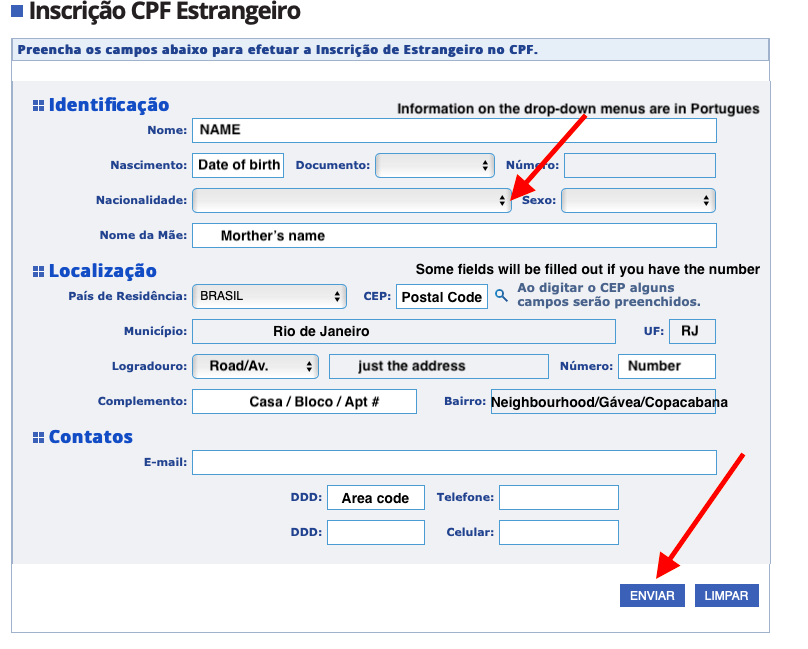This screenshot has width=808, height=649.
Task: Click the Localização section heading
Action: click(103, 271)
